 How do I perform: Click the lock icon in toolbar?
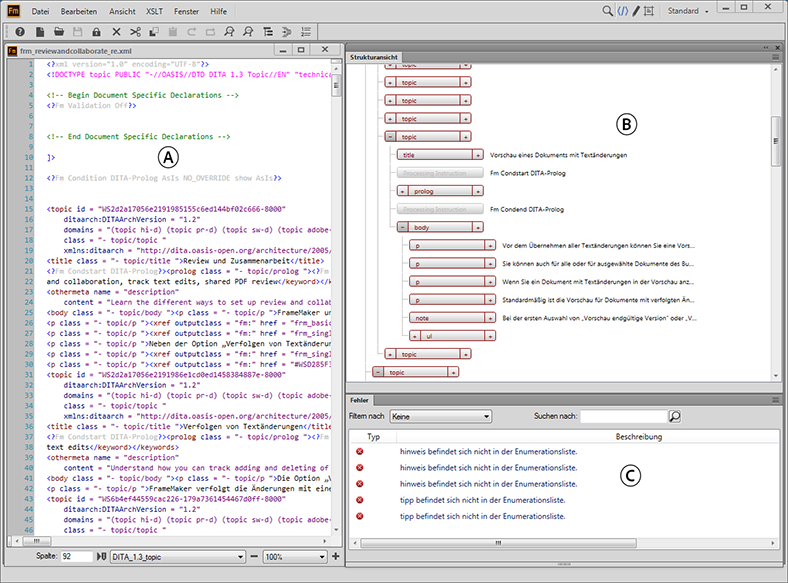(94, 32)
